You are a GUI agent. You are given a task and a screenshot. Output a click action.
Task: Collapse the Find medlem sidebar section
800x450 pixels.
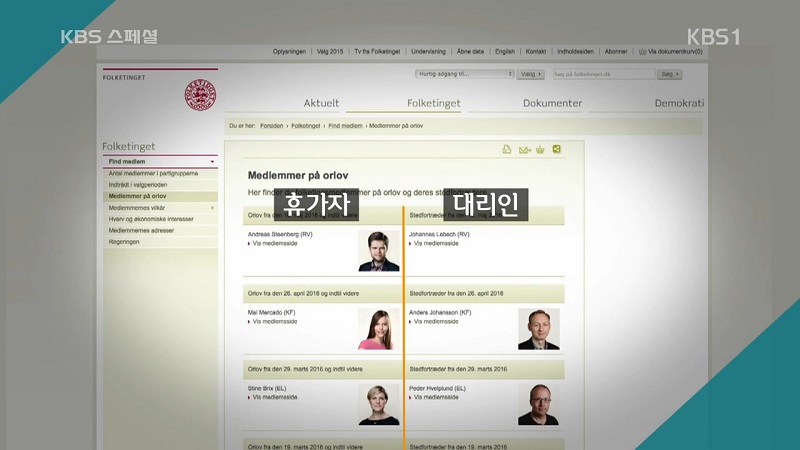tap(212, 161)
